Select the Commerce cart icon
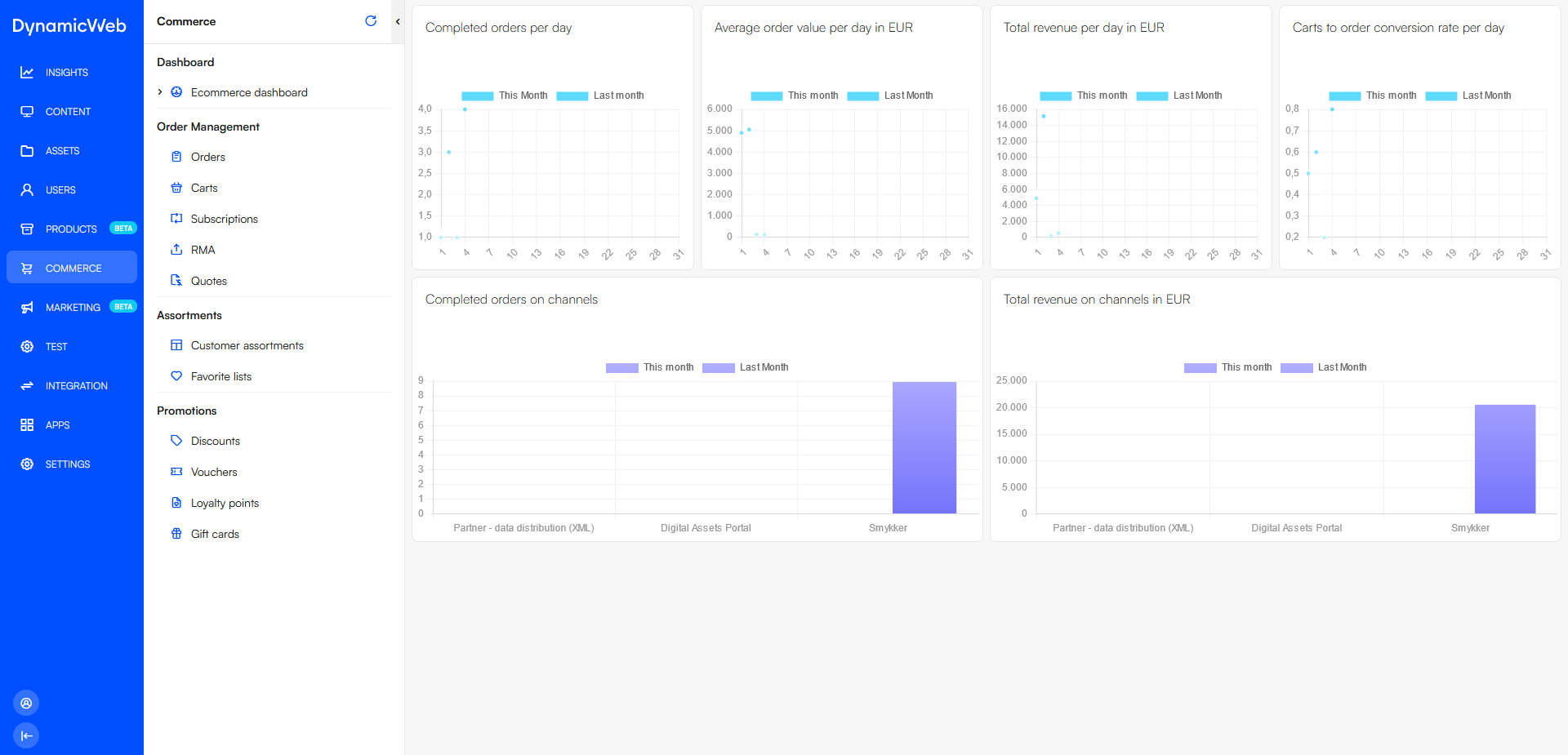The image size is (1568, 755). [x=27, y=269]
